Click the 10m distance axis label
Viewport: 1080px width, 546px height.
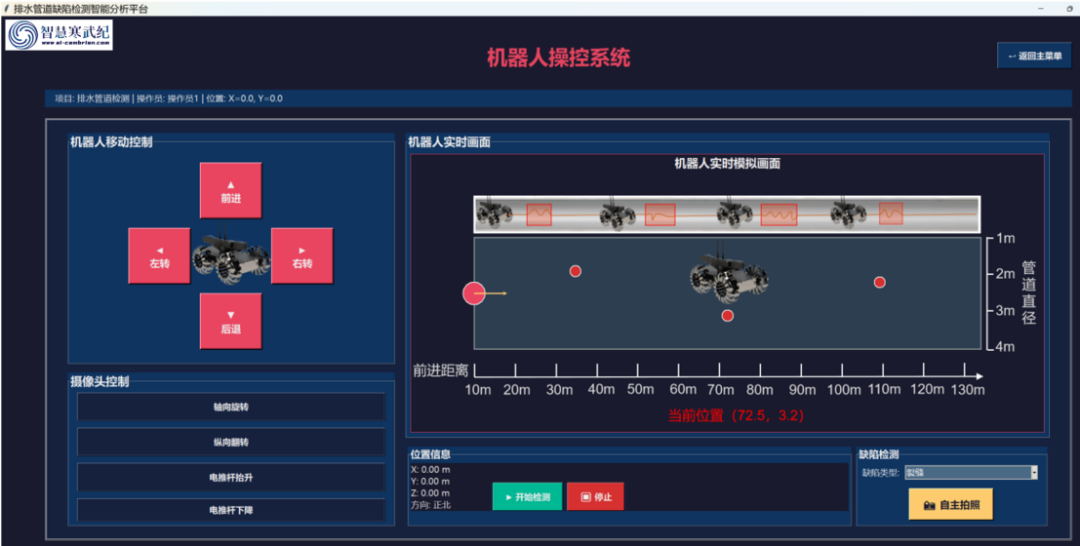coord(478,390)
